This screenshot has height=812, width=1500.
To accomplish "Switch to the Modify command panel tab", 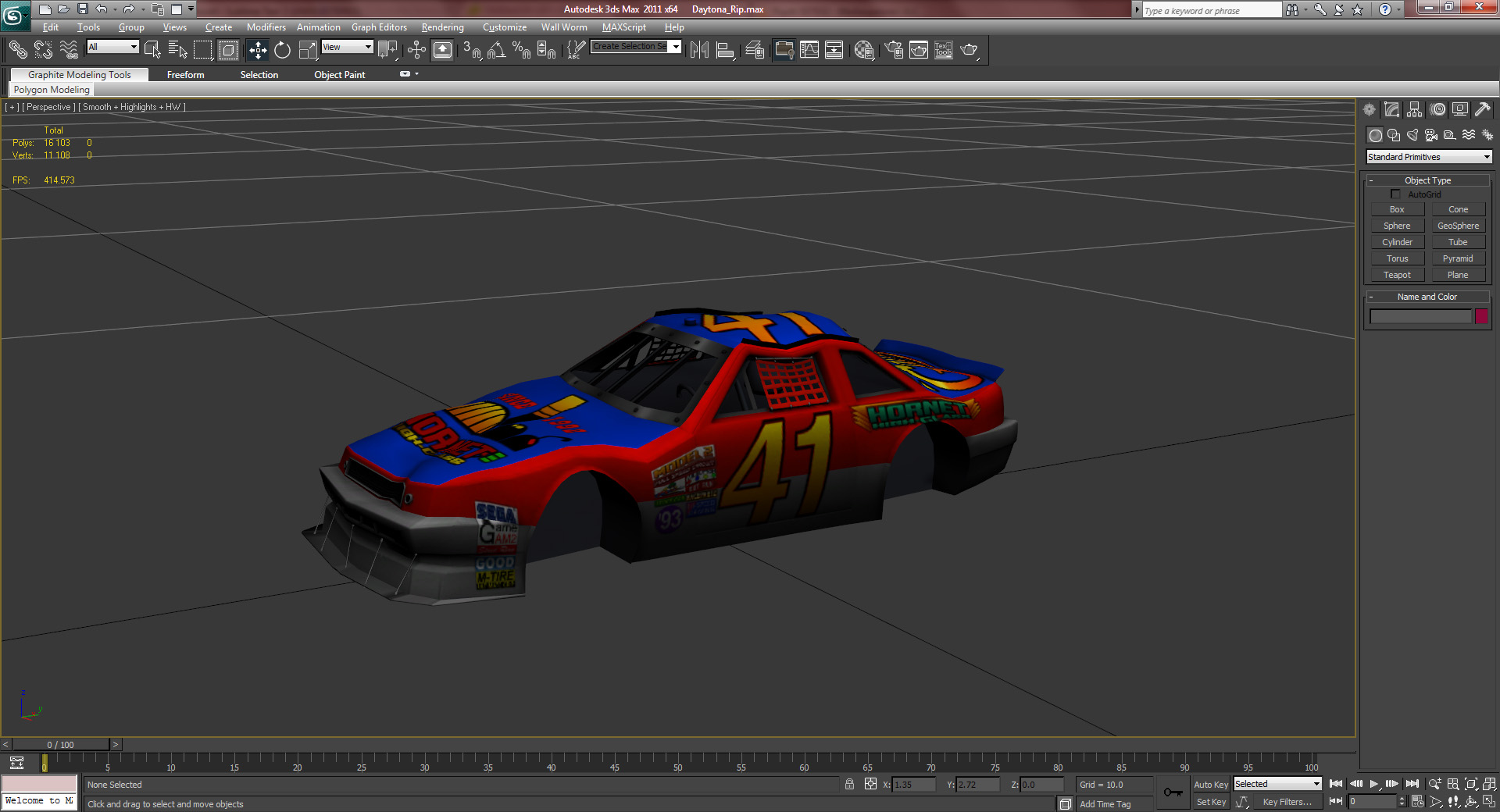I will (1391, 109).
